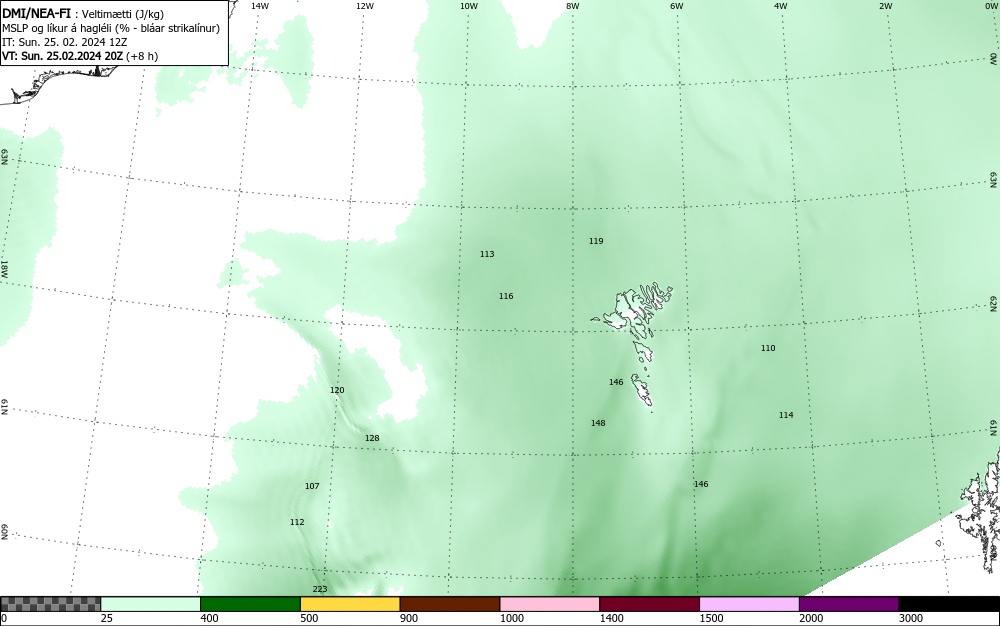Image resolution: width=1000 pixels, height=626 pixels.
Task: Click the legend scale label 1500
Action: (x=711, y=618)
